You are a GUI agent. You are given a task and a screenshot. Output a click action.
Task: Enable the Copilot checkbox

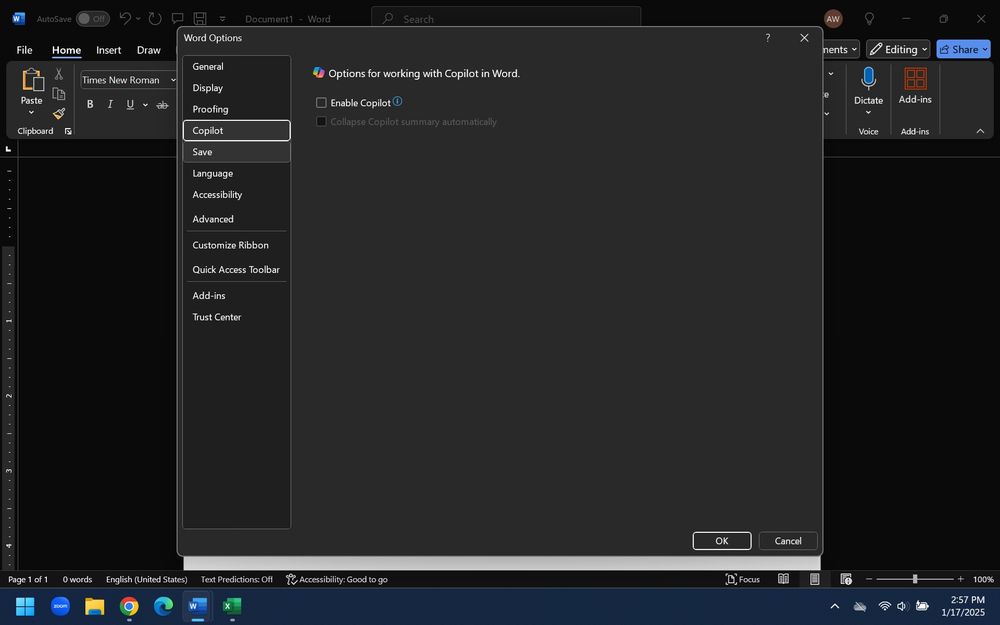click(x=321, y=102)
